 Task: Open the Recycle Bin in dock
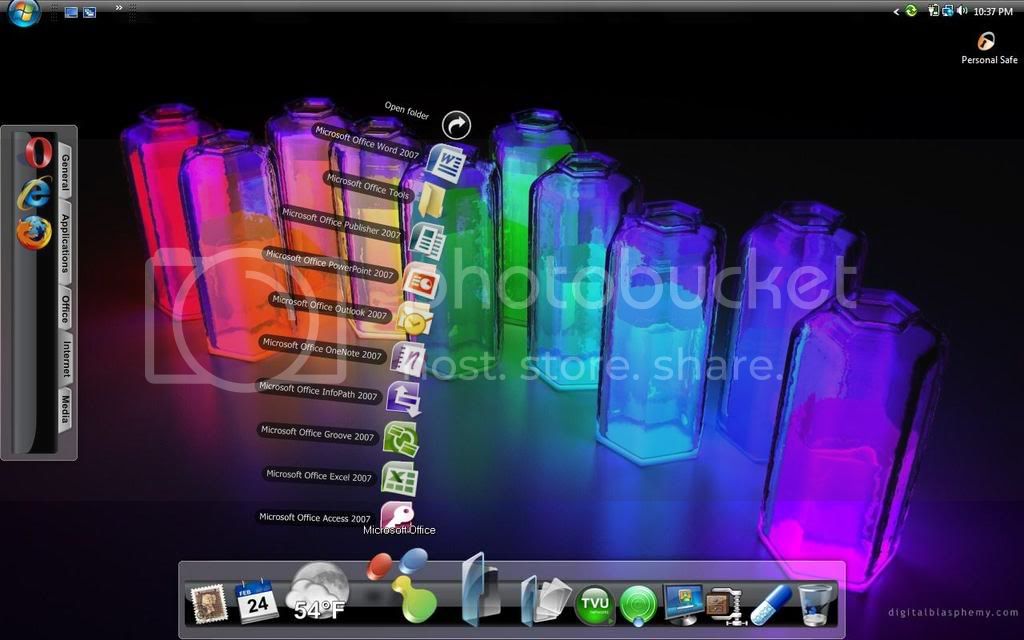(816, 605)
